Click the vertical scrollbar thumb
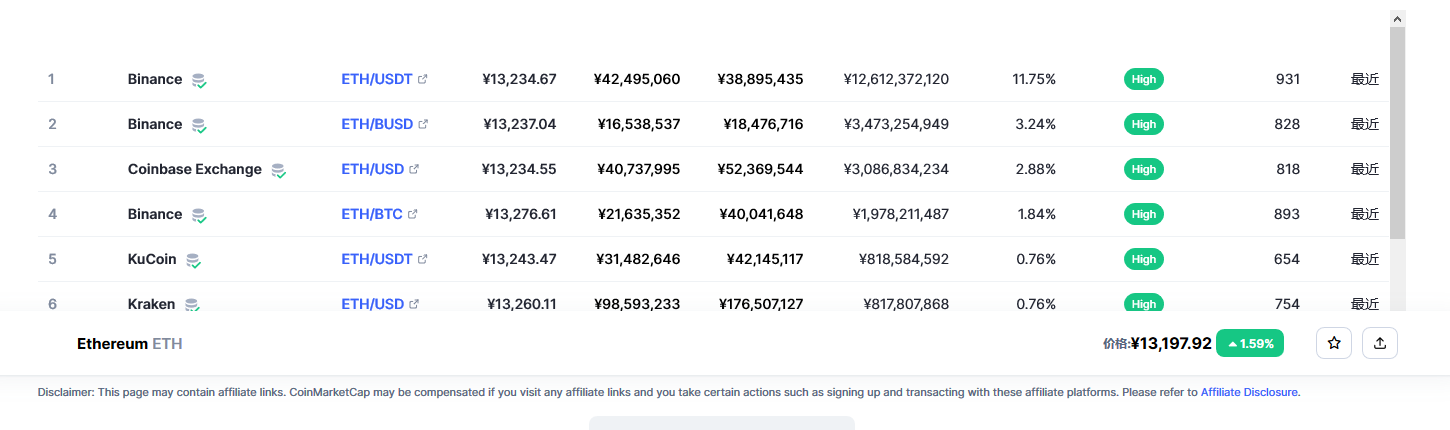This screenshot has height=430, width=1450. (1398, 133)
